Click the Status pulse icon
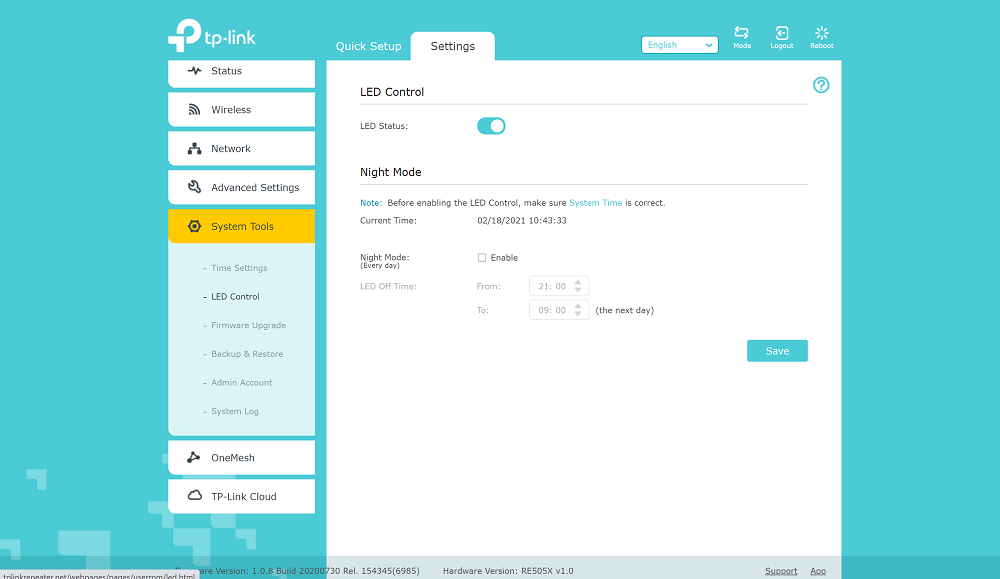This screenshot has height=579, width=1000. pyautogui.click(x=195, y=71)
